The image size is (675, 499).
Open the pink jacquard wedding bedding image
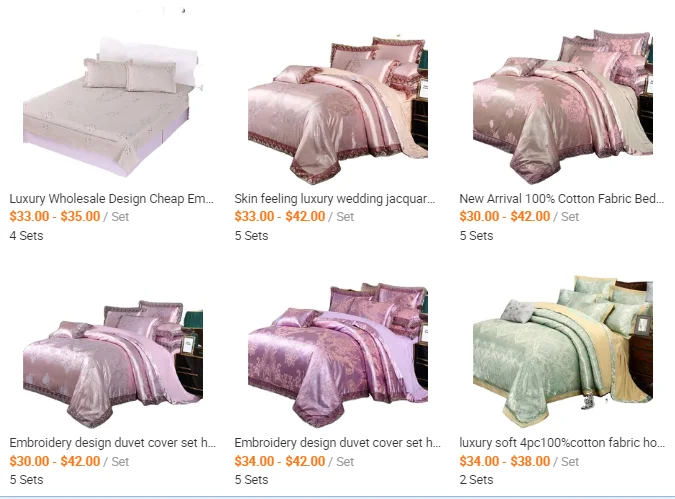[338, 108]
